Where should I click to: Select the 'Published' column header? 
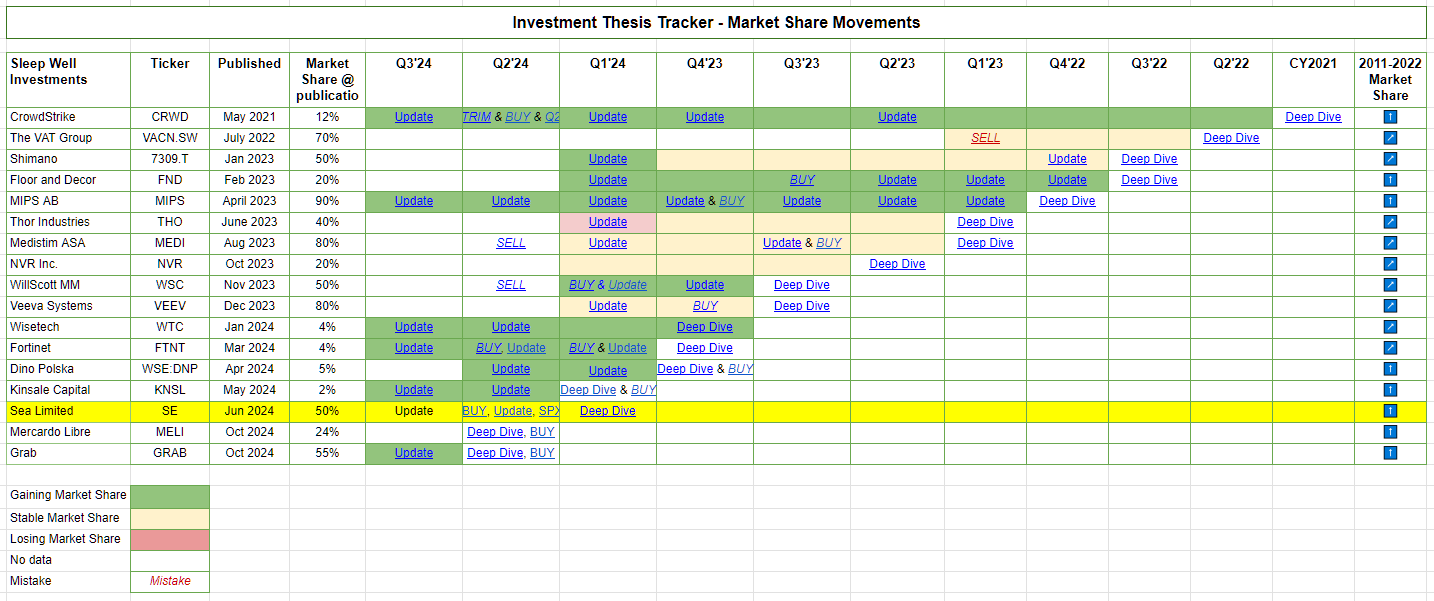tap(250, 80)
